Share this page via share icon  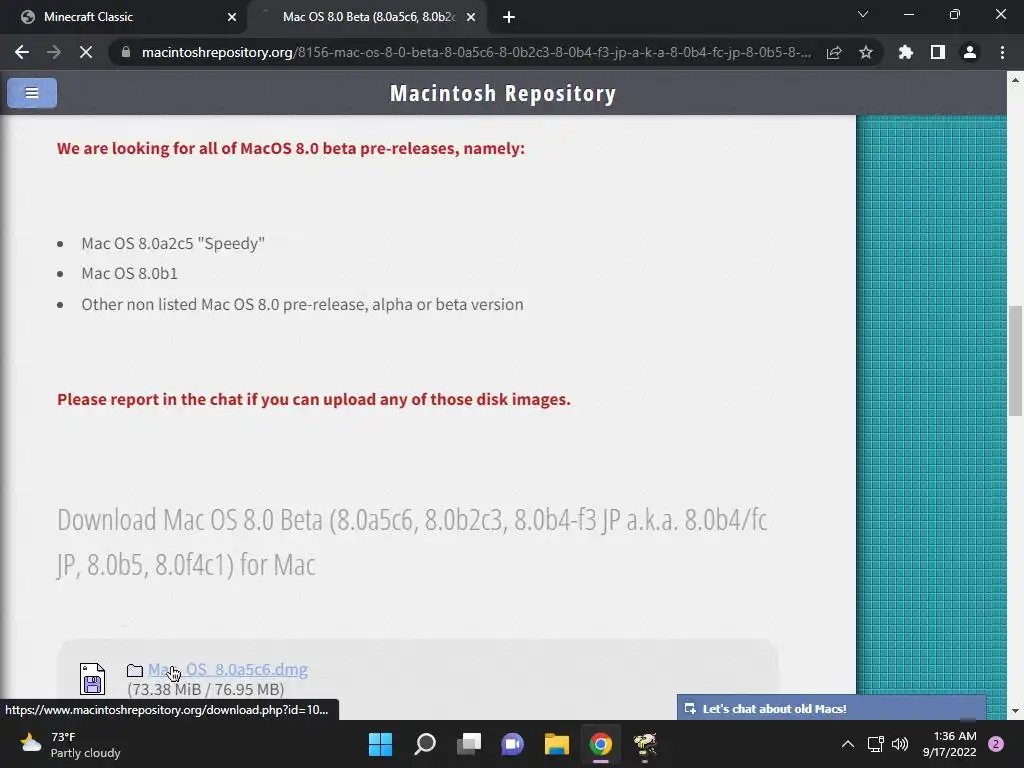[x=834, y=52]
